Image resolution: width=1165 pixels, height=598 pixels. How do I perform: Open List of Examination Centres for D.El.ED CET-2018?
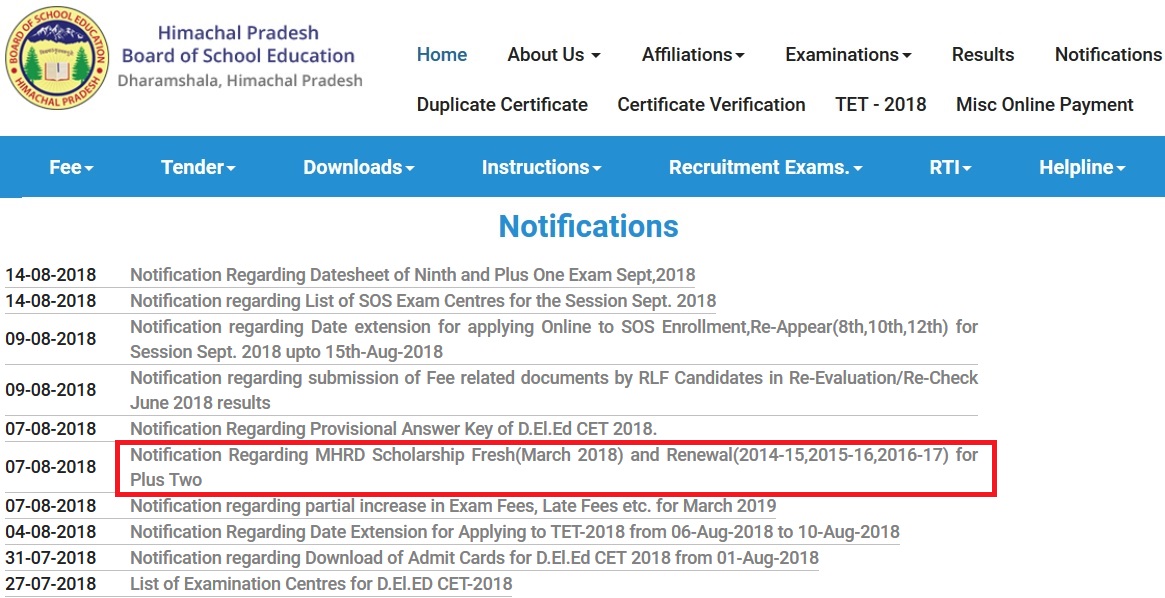pyautogui.click(x=321, y=584)
